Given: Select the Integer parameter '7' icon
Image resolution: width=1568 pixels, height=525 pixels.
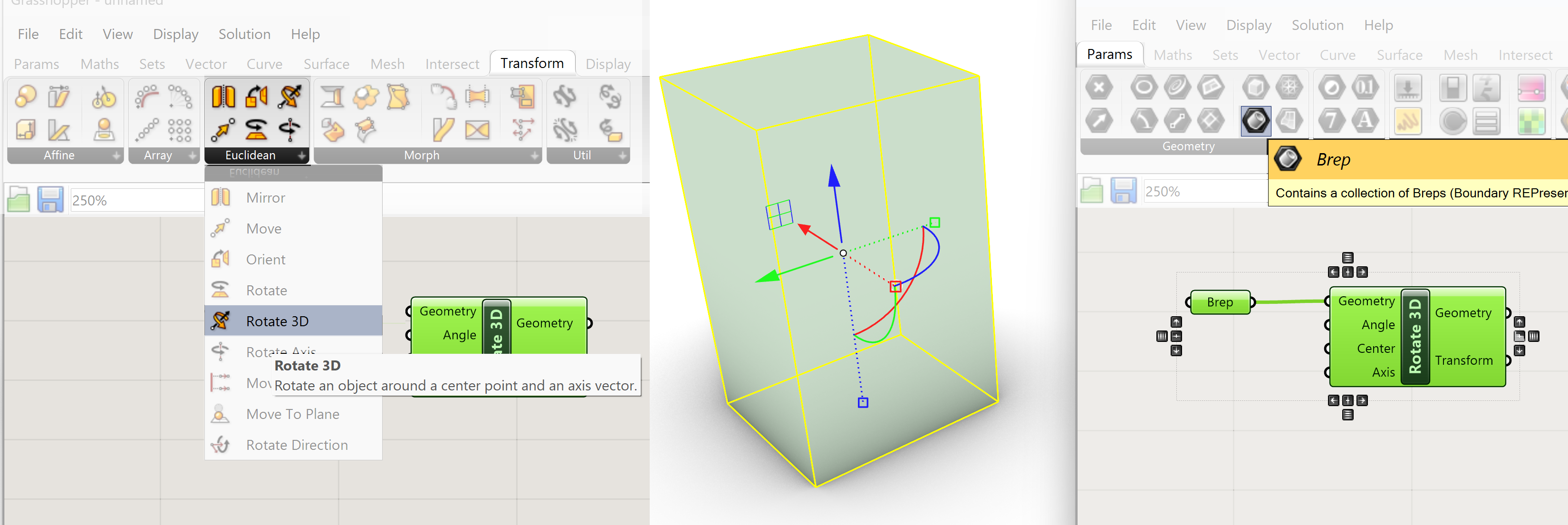Looking at the screenshot, I should [x=1331, y=121].
